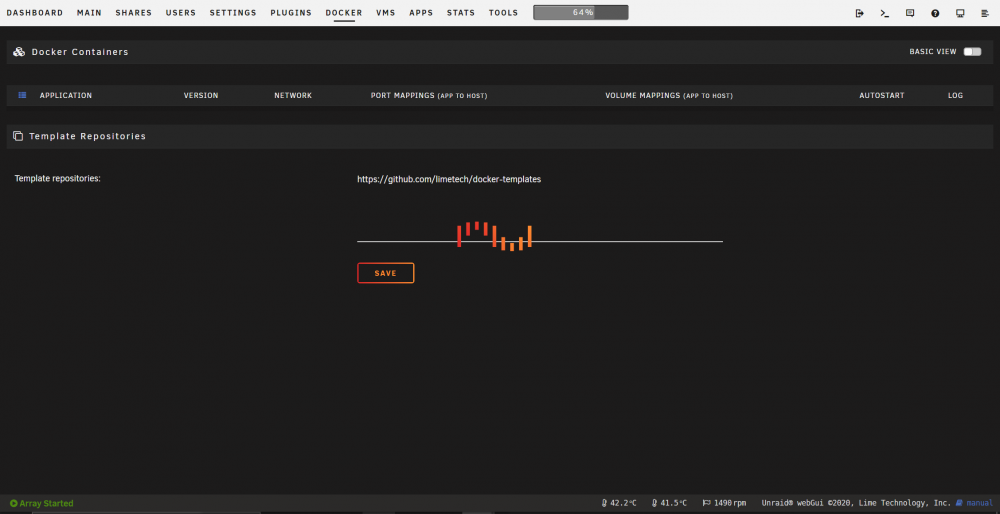The image size is (1000, 514).
Task: Open the info monitor icon
Action: click(x=960, y=13)
